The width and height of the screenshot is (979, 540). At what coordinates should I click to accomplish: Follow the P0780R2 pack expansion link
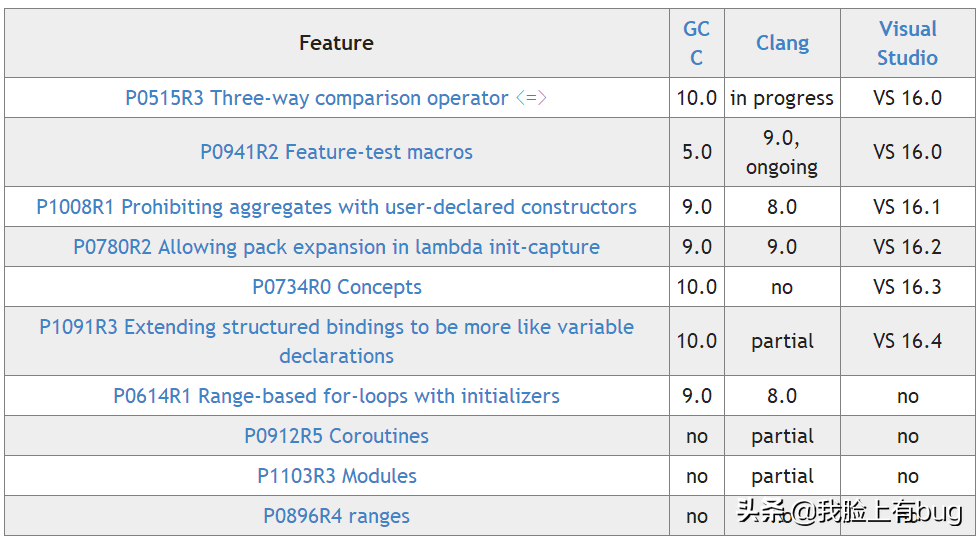pyautogui.click(x=336, y=247)
